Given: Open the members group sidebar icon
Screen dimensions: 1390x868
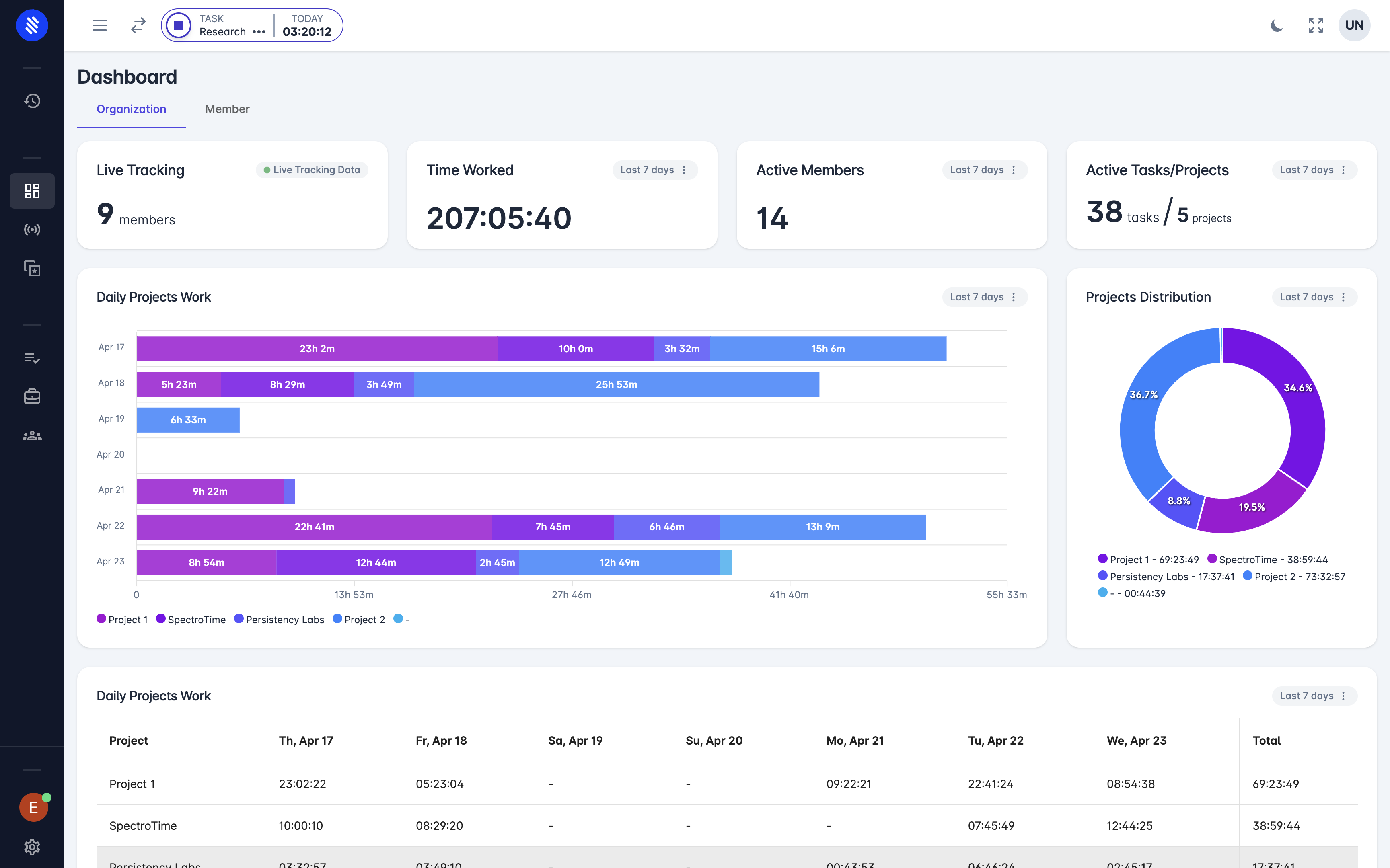Looking at the screenshot, I should 32,436.
